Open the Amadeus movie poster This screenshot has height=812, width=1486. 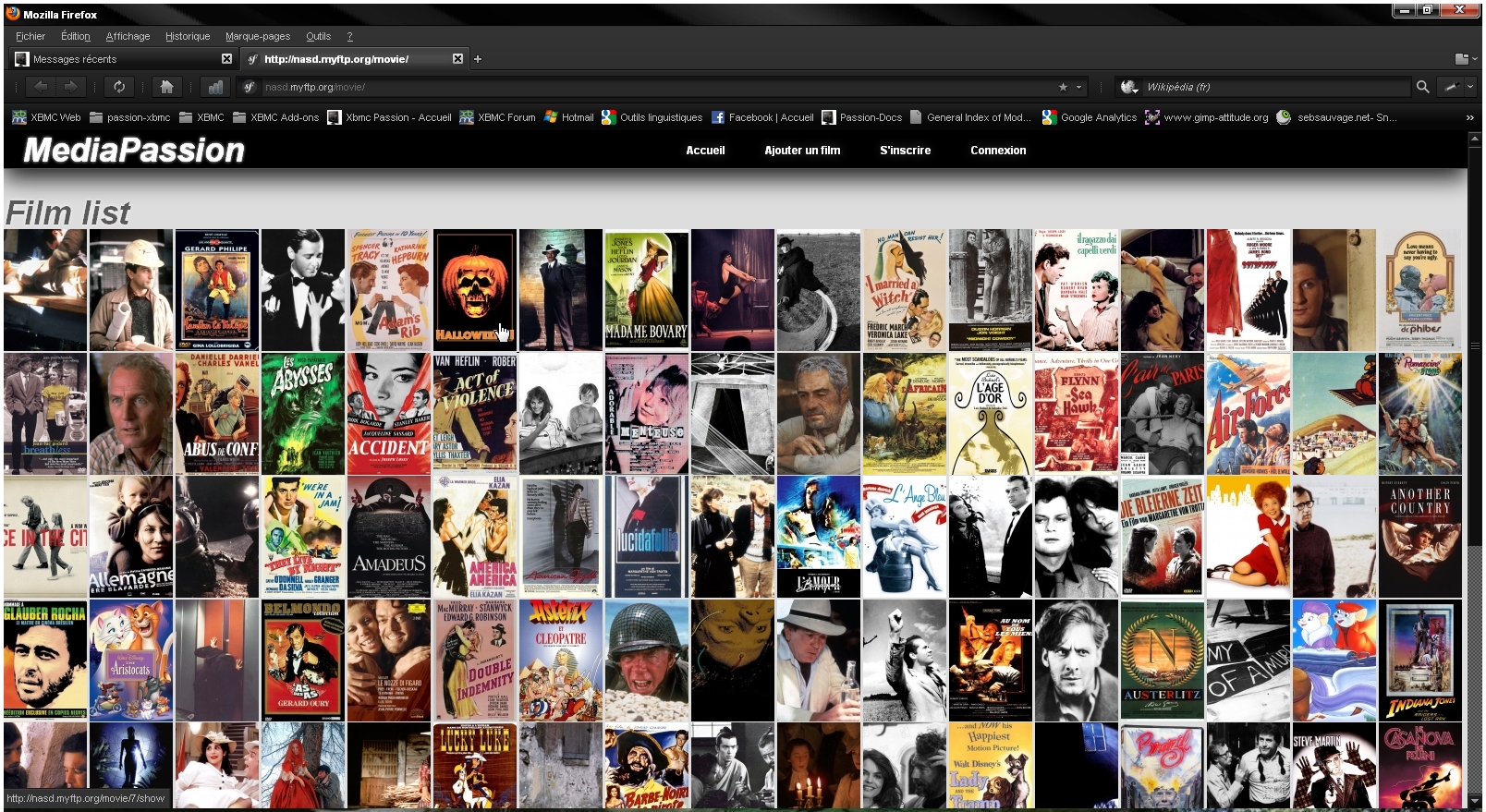389,537
